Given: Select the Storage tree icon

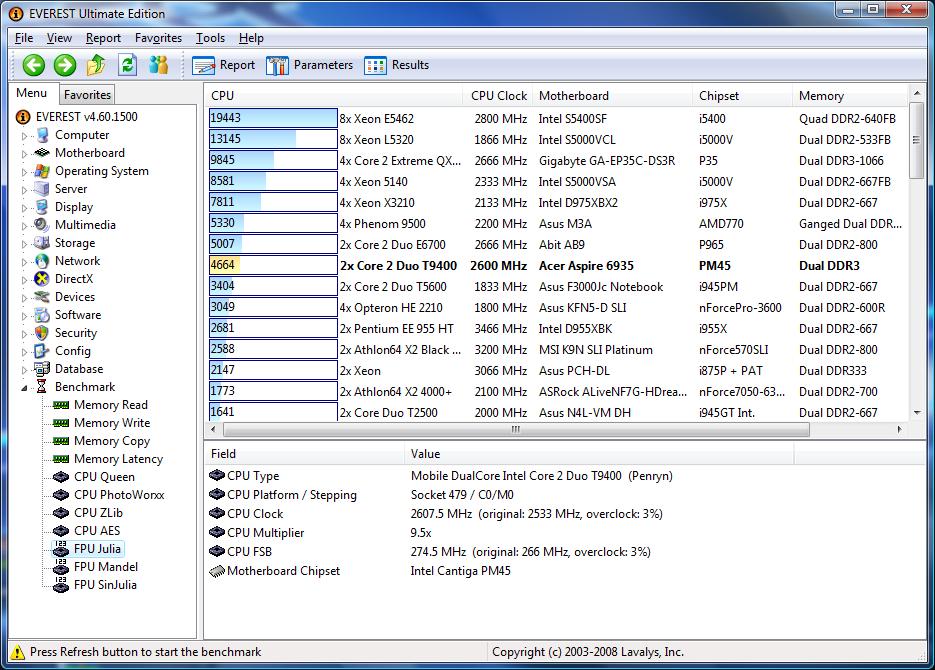Looking at the screenshot, I should [42, 243].
